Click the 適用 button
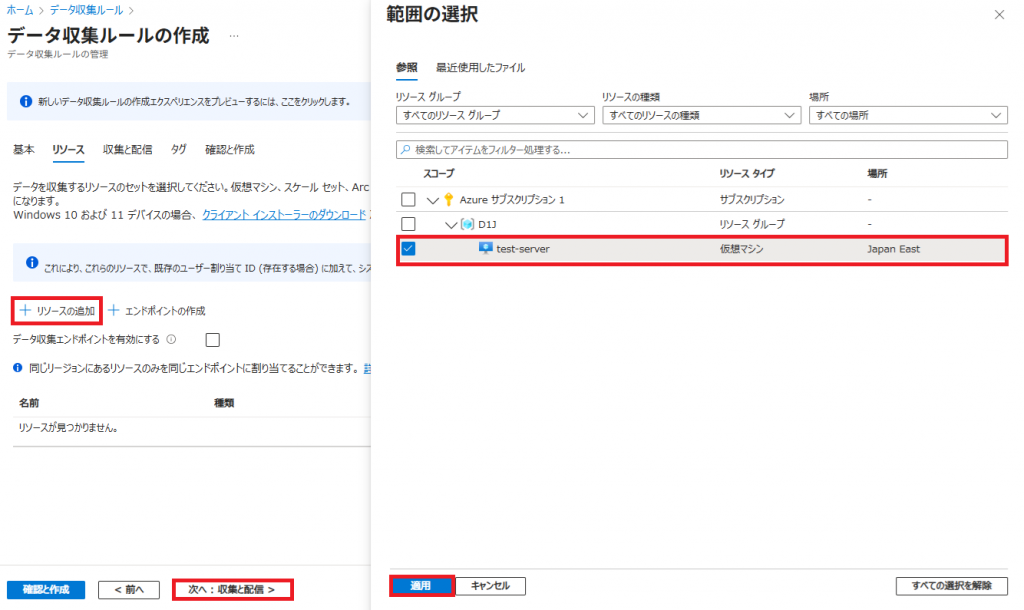The image size is (1024, 610). [x=421, y=586]
